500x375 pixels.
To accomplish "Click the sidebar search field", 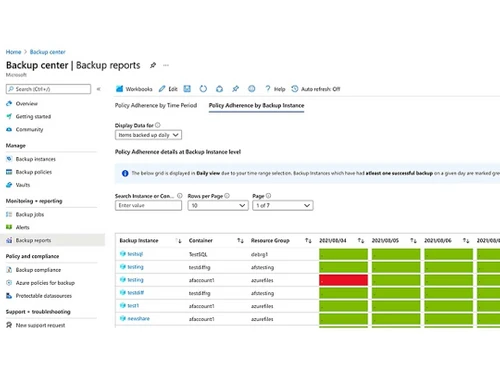I will tap(48, 89).
